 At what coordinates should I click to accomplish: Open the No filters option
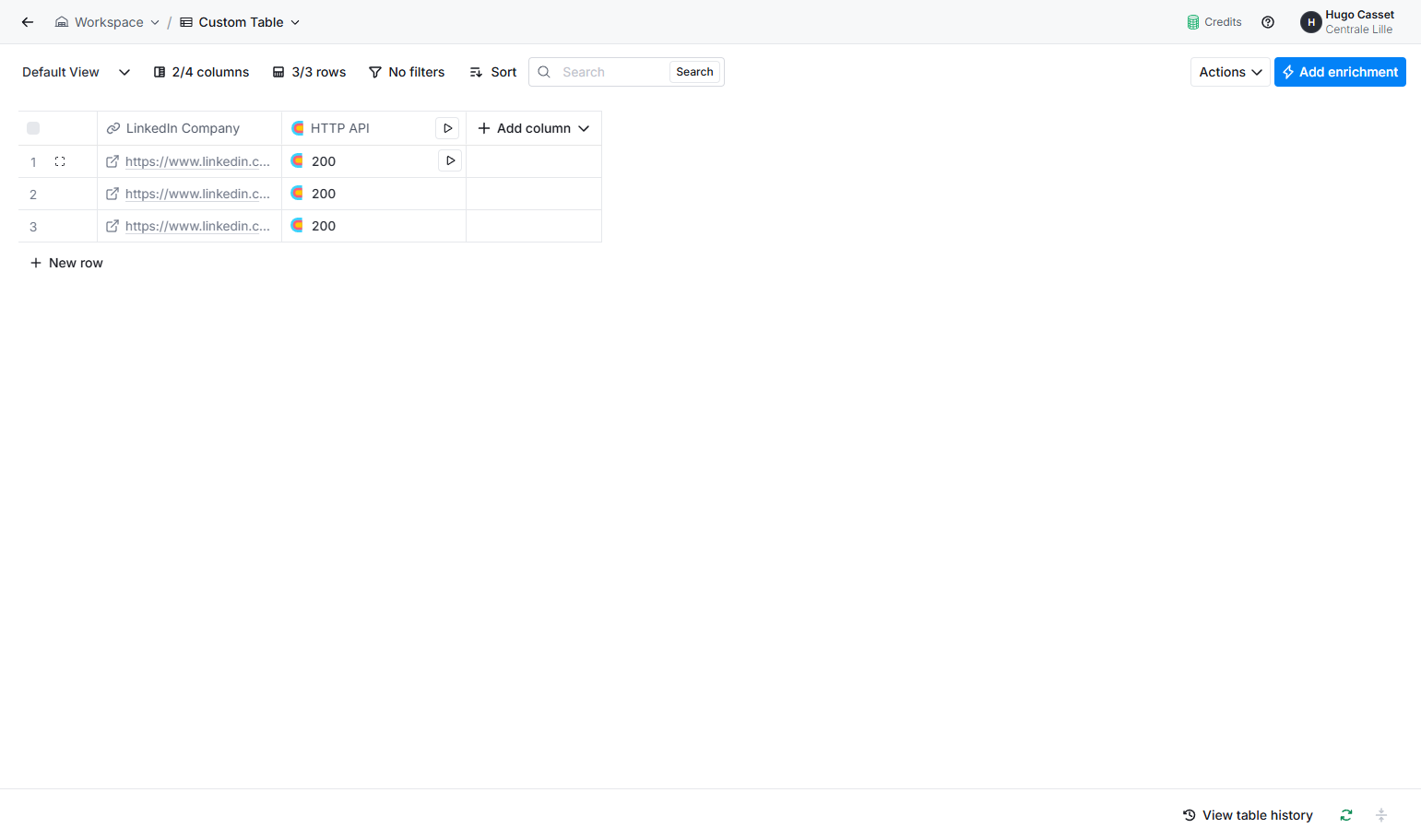pyautogui.click(x=407, y=72)
